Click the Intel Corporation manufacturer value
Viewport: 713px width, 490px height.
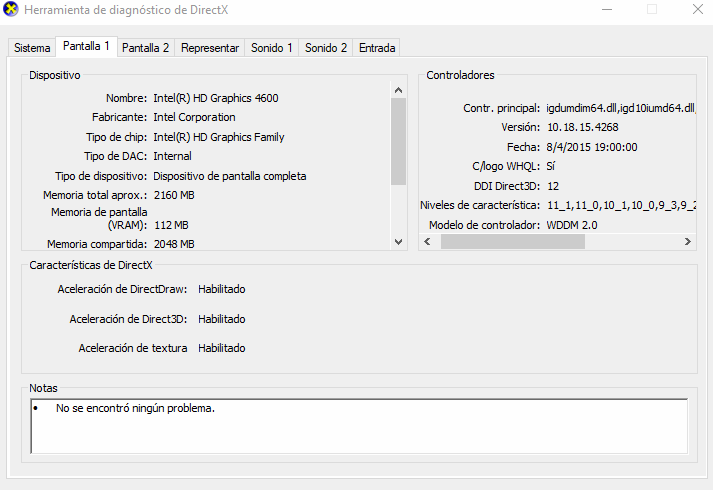tap(194, 117)
